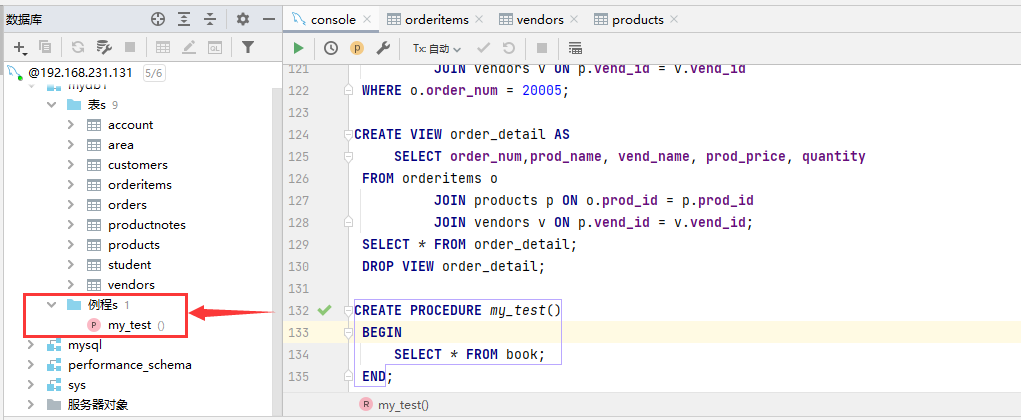Expand the productnotes table node

[x=71, y=225]
